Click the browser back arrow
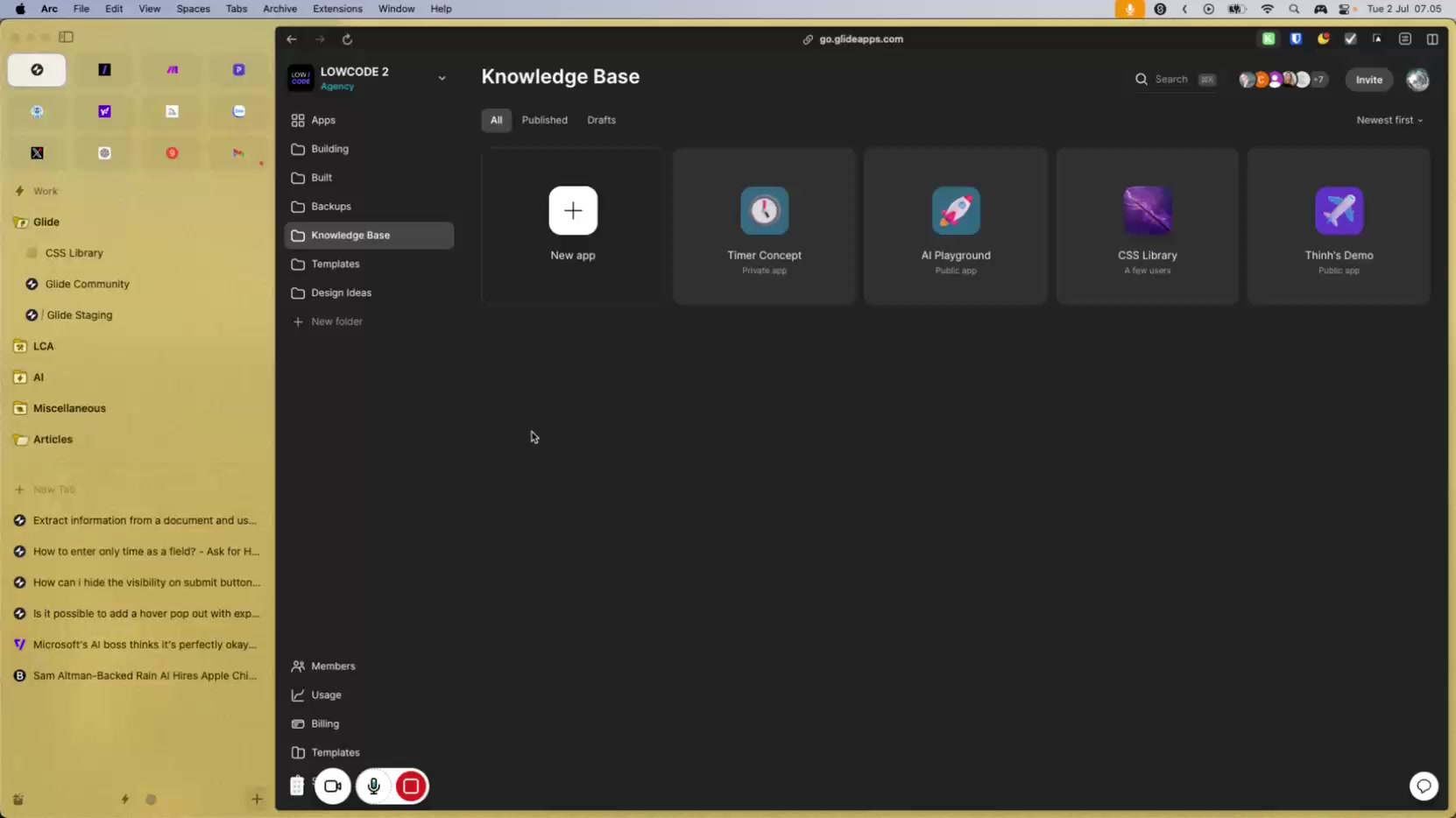The height and width of the screenshot is (818, 1456). coord(292,39)
